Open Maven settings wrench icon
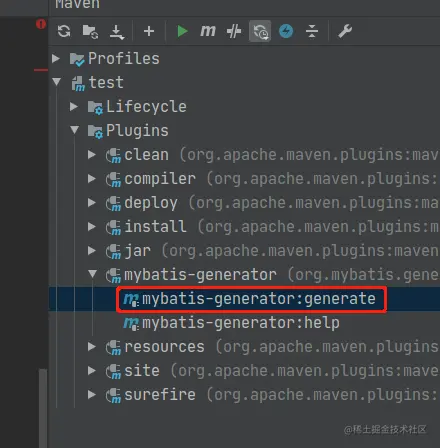Viewport: 440px width, 448px height. 345,31
